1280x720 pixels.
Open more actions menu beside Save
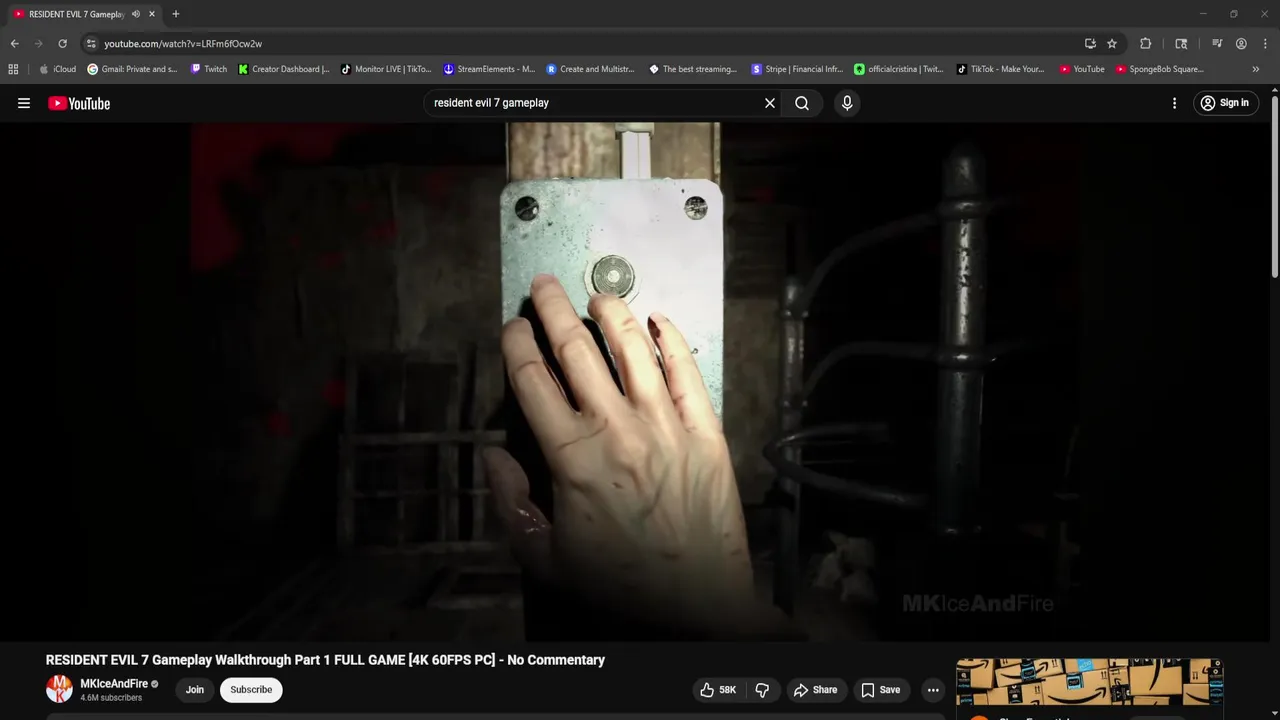[933, 690]
